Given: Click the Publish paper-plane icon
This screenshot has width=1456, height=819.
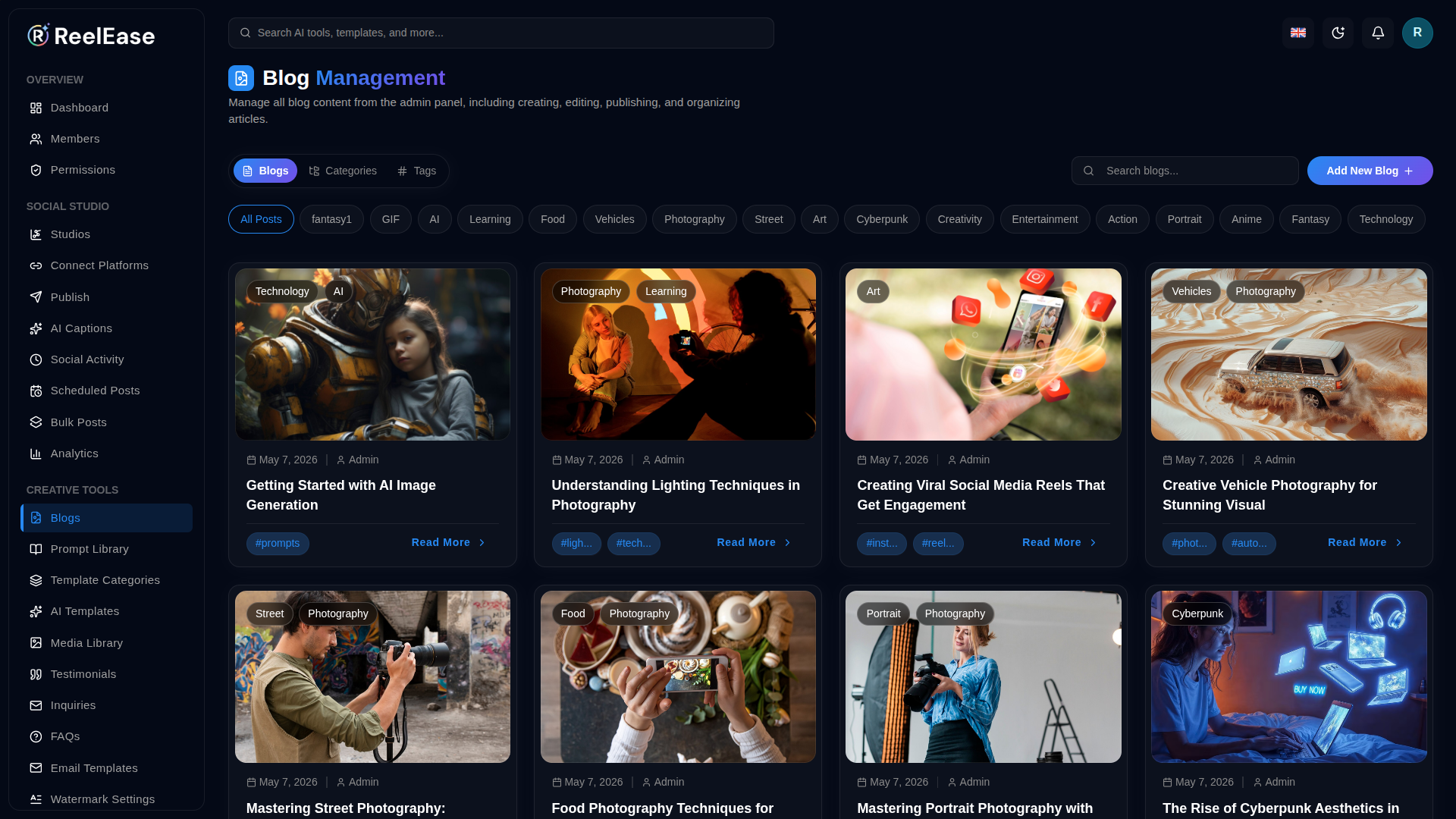Looking at the screenshot, I should [x=36, y=297].
